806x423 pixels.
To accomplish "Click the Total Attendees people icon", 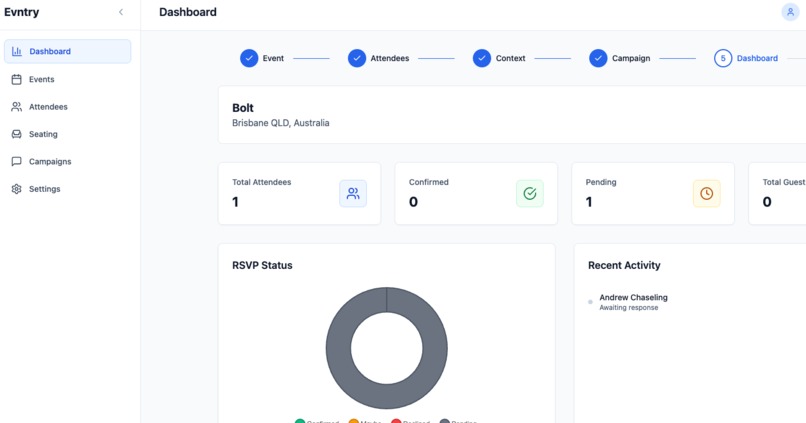I will [x=353, y=193].
